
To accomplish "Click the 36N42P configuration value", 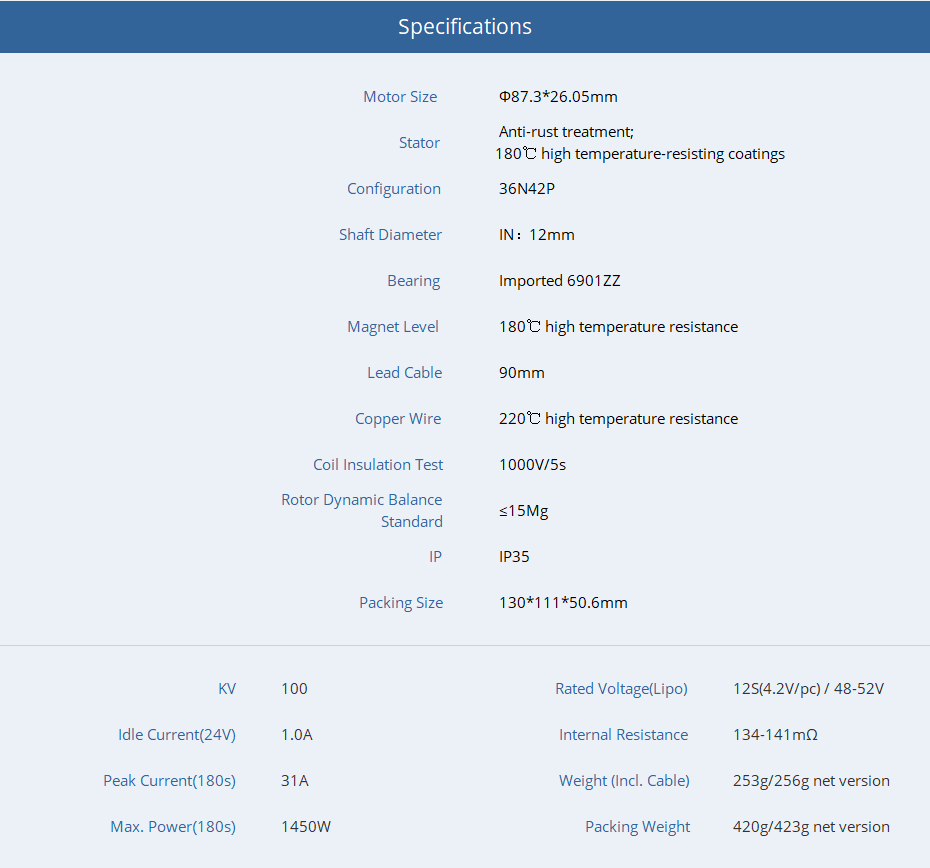I will click(526, 189).
